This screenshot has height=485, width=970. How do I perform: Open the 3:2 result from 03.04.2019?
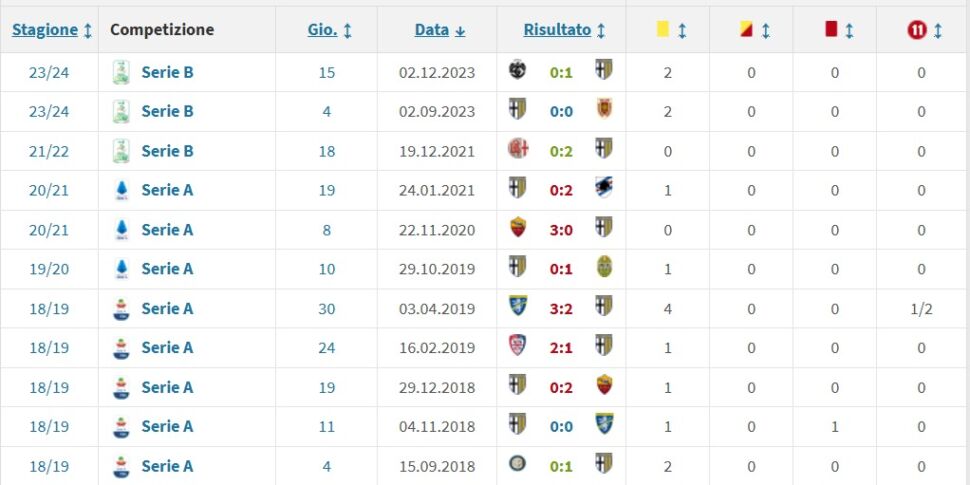(561, 308)
